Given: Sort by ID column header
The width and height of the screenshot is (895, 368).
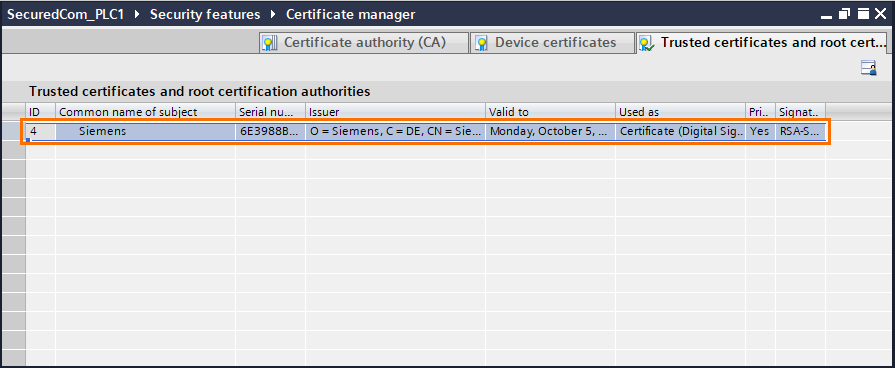Looking at the screenshot, I should click(x=41, y=112).
